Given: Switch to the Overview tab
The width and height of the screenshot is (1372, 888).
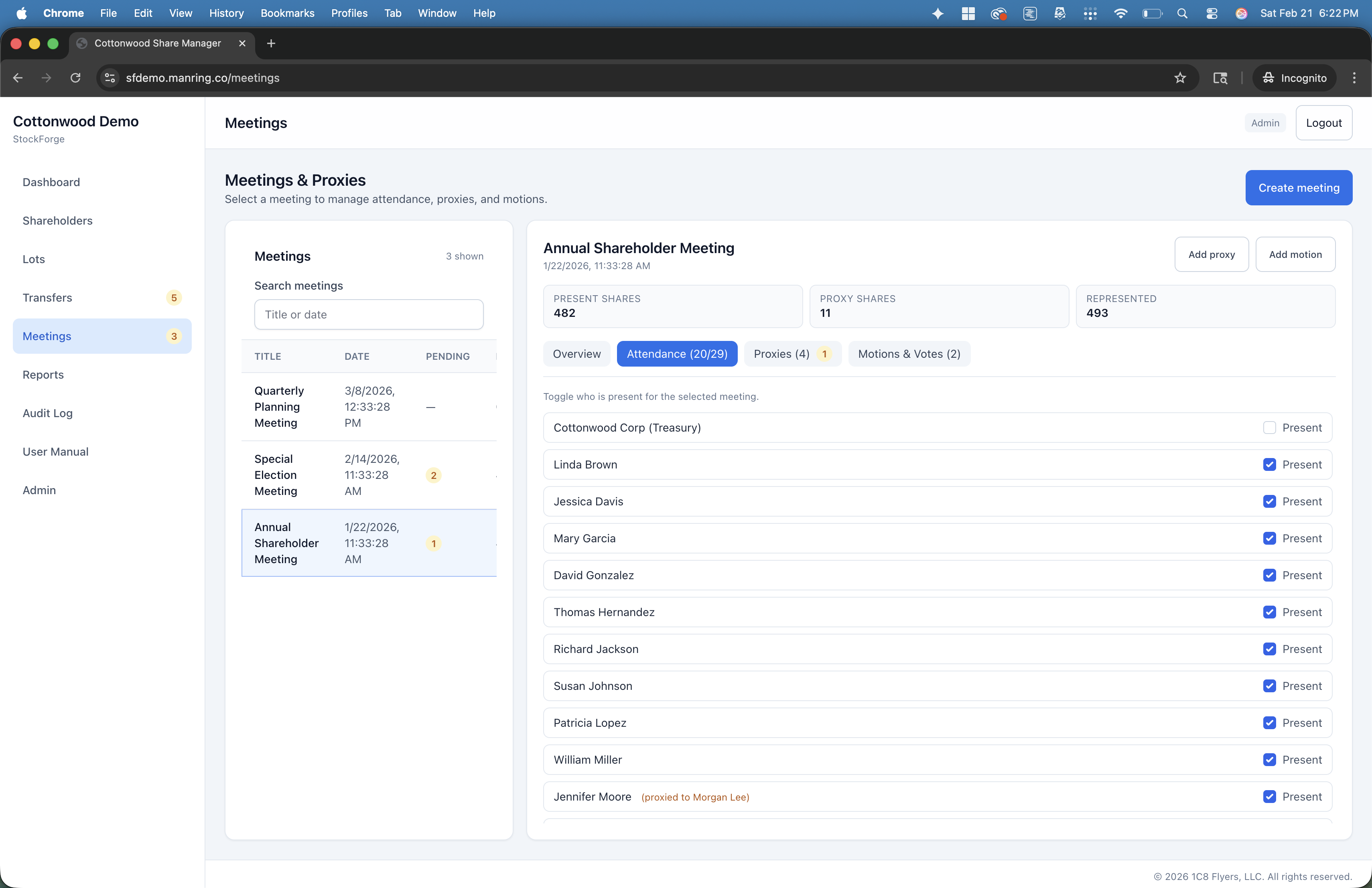Looking at the screenshot, I should click(x=576, y=354).
